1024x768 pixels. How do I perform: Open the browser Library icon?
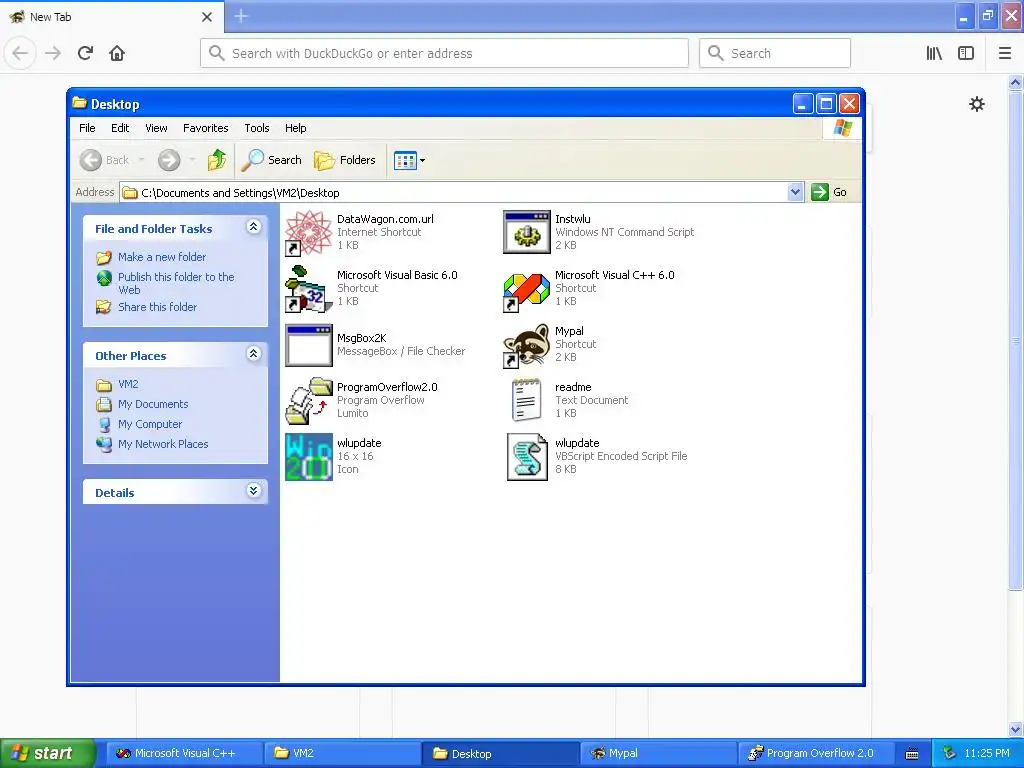point(934,53)
